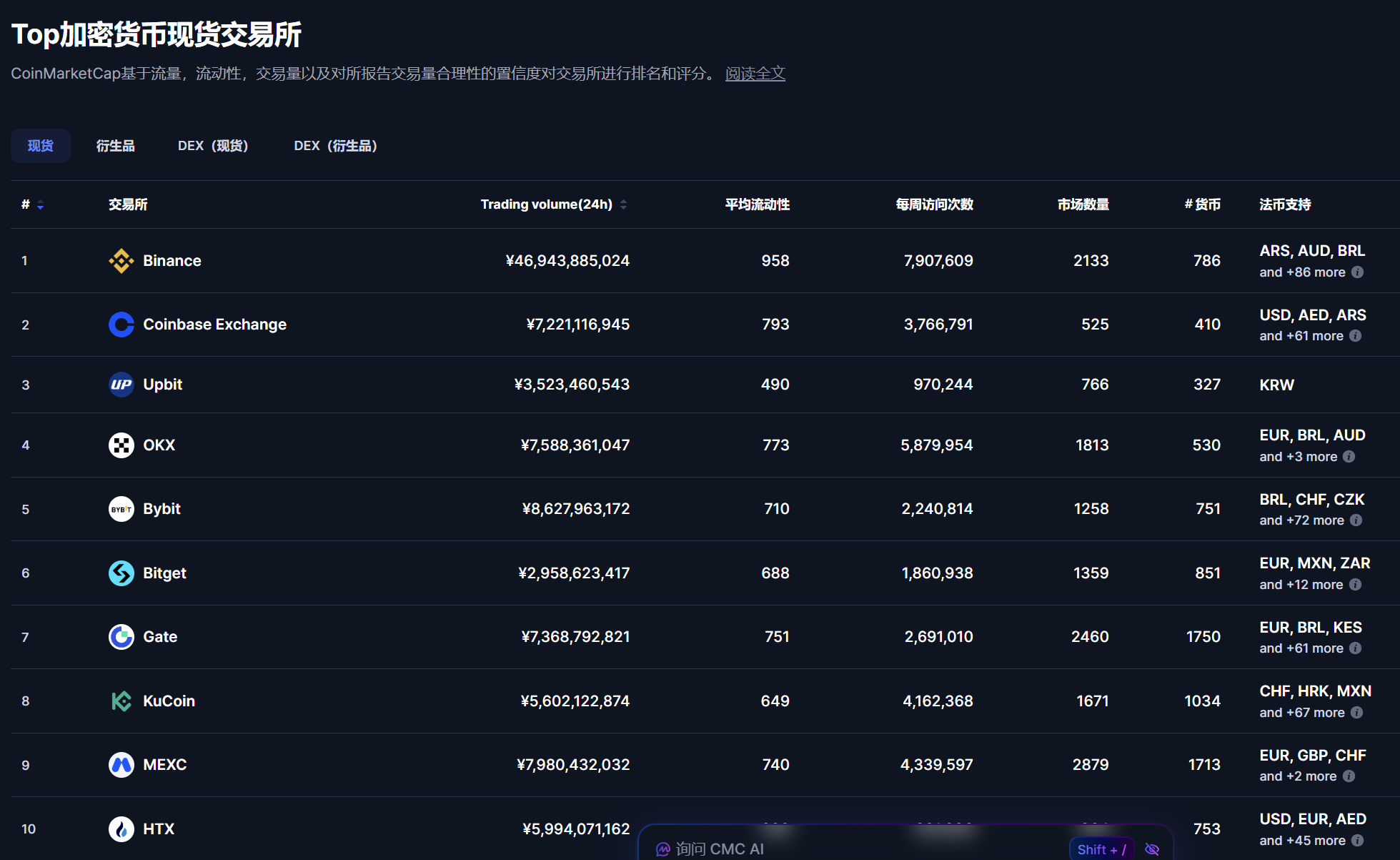Click the Bitget logo icon
The height and width of the screenshot is (860, 1400).
(121, 573)
